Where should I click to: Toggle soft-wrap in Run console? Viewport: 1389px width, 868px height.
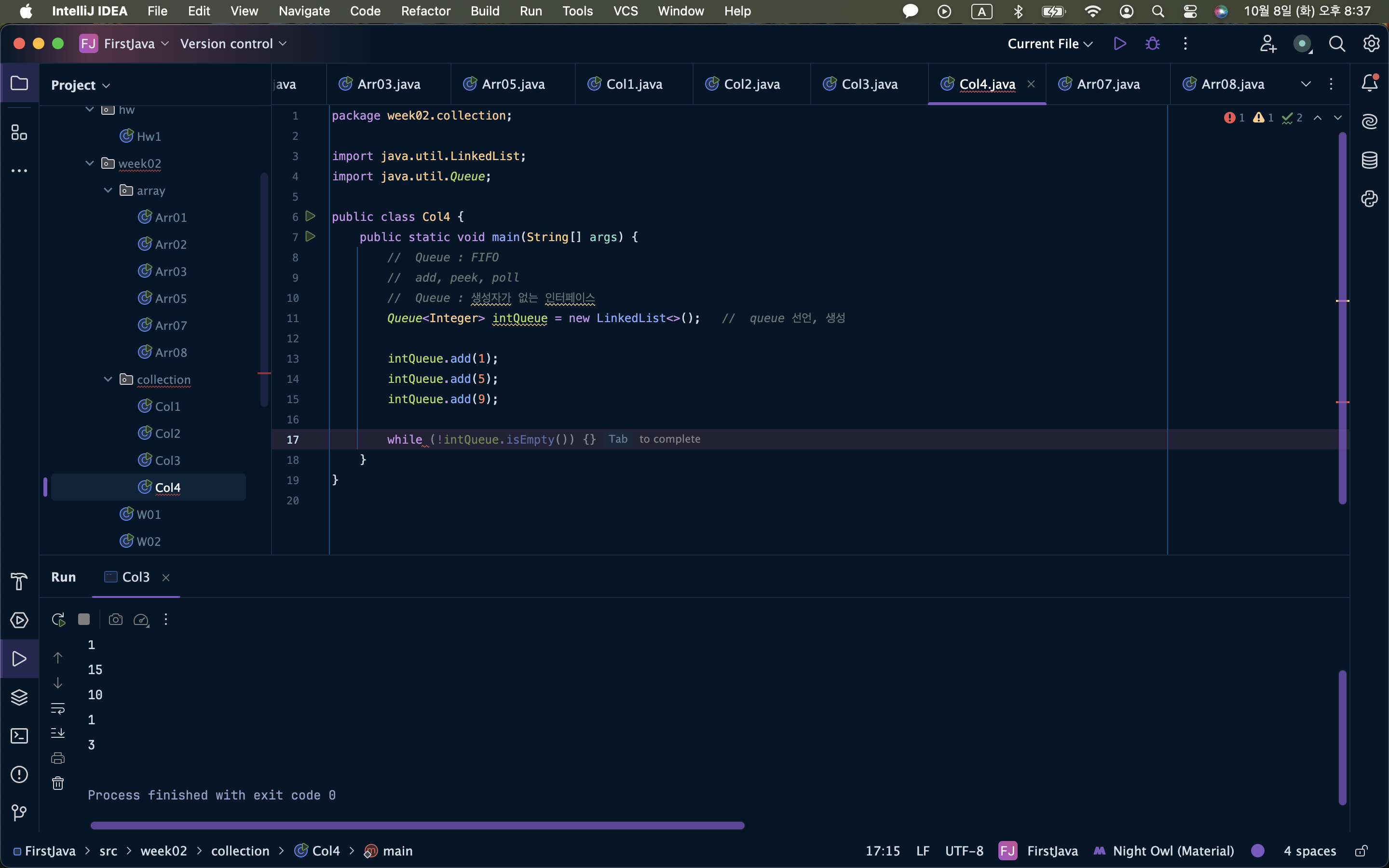point(58,708)
